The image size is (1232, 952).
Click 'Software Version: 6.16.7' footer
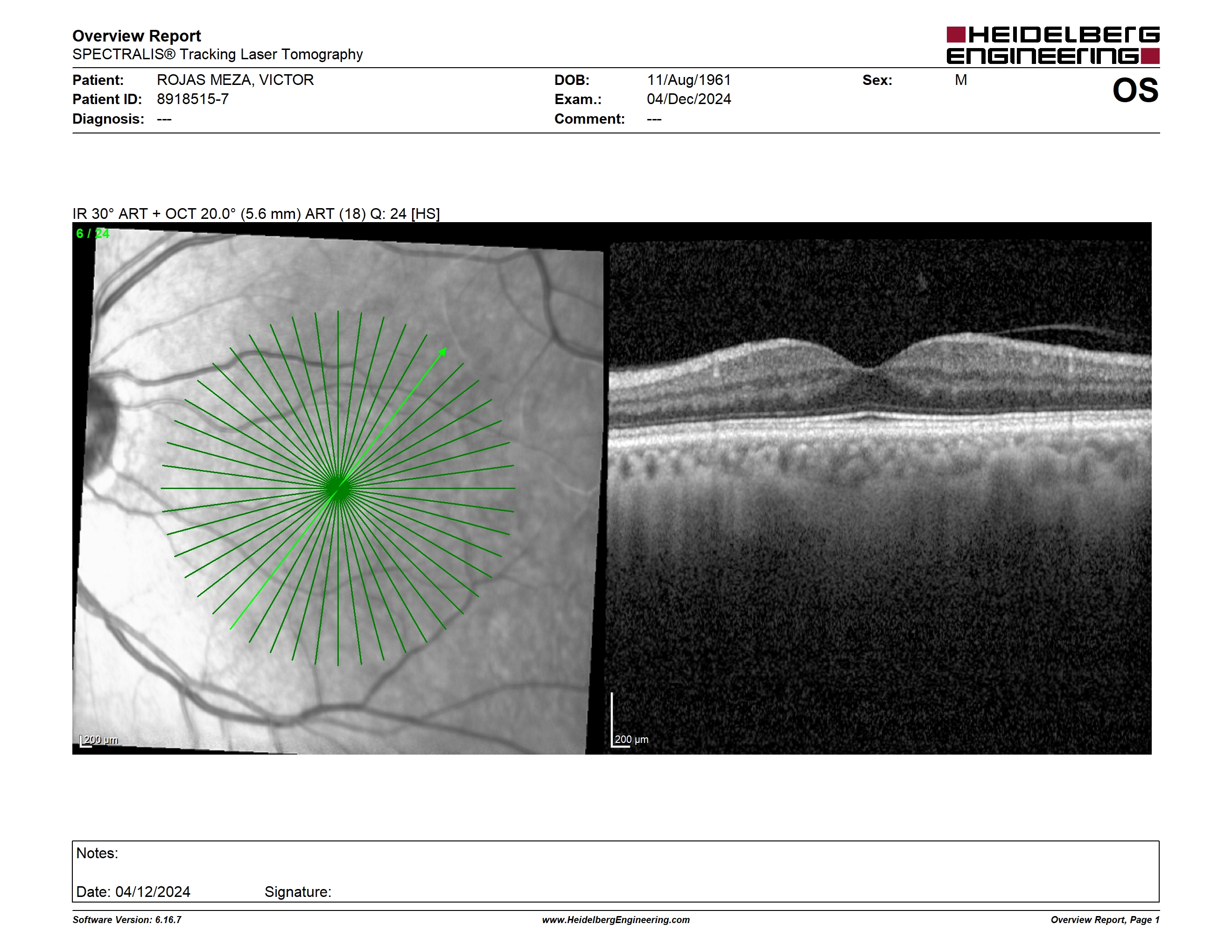point(127,920)
